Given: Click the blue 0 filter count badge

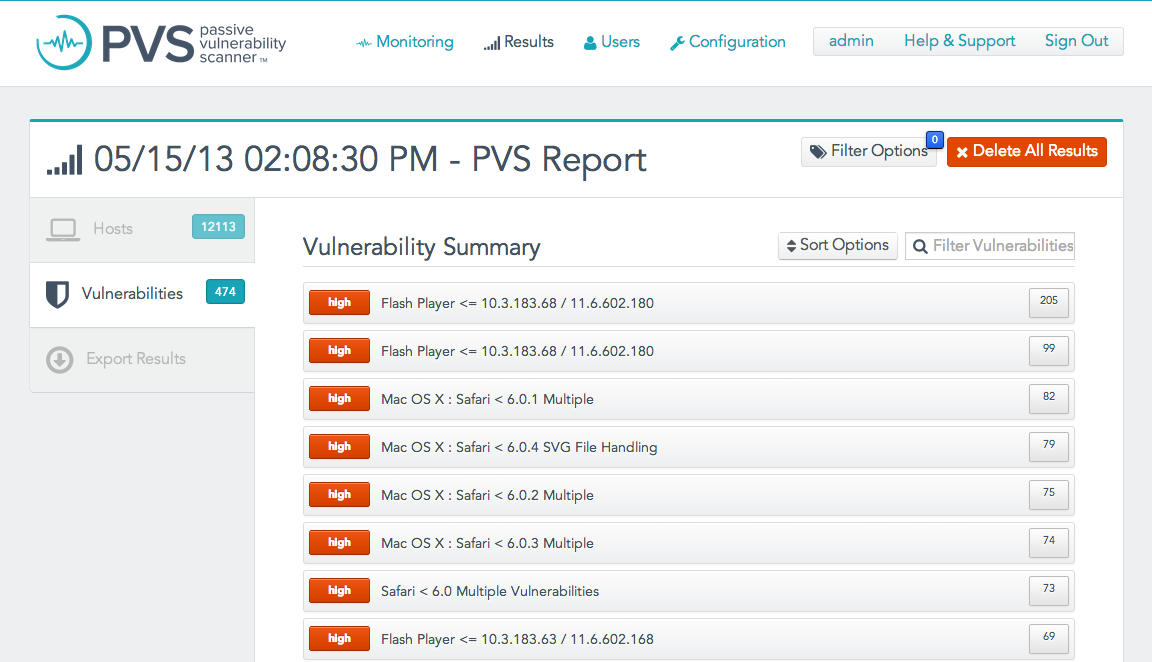Looking at the screenshot, I should (x=935, y=140).
